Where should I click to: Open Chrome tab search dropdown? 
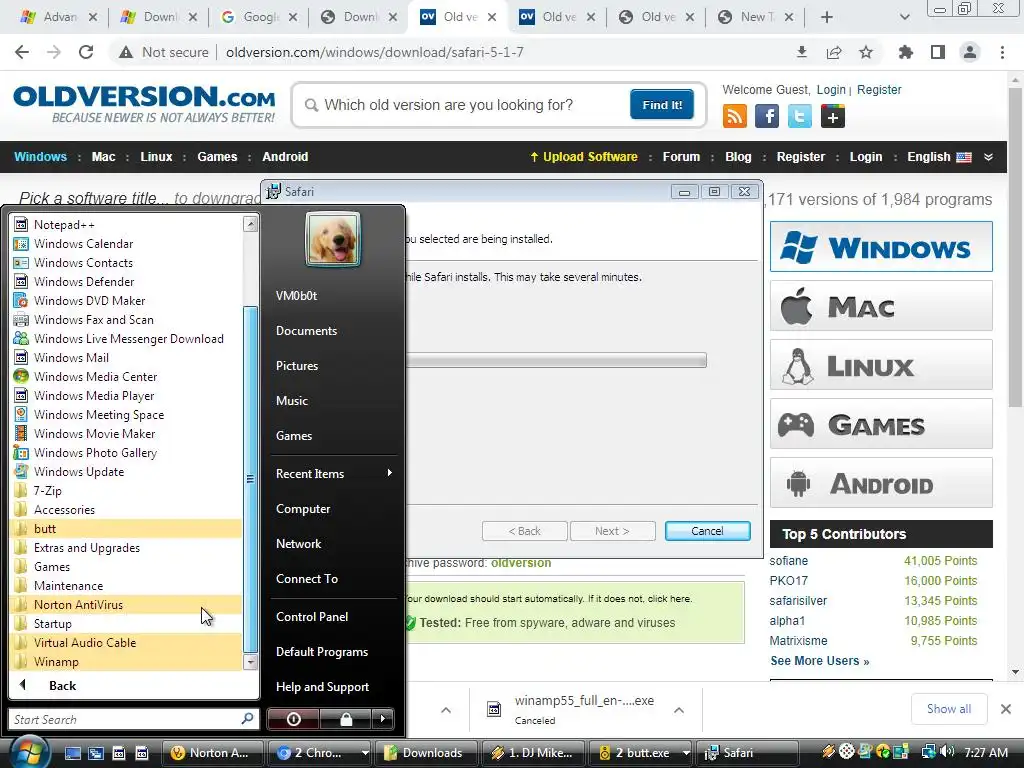pyautogui.click(x=904, y=17)
